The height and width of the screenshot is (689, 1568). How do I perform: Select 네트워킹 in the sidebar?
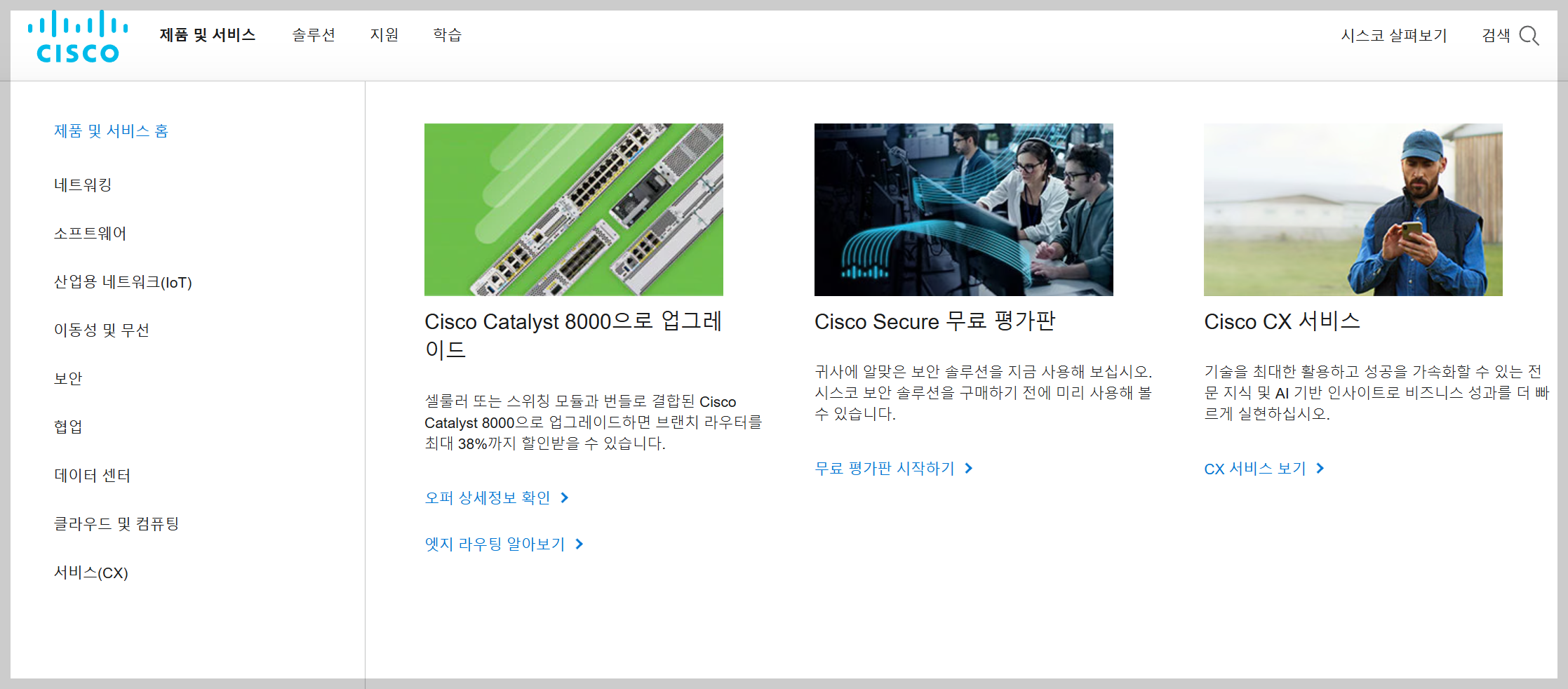tap(83, 185)
